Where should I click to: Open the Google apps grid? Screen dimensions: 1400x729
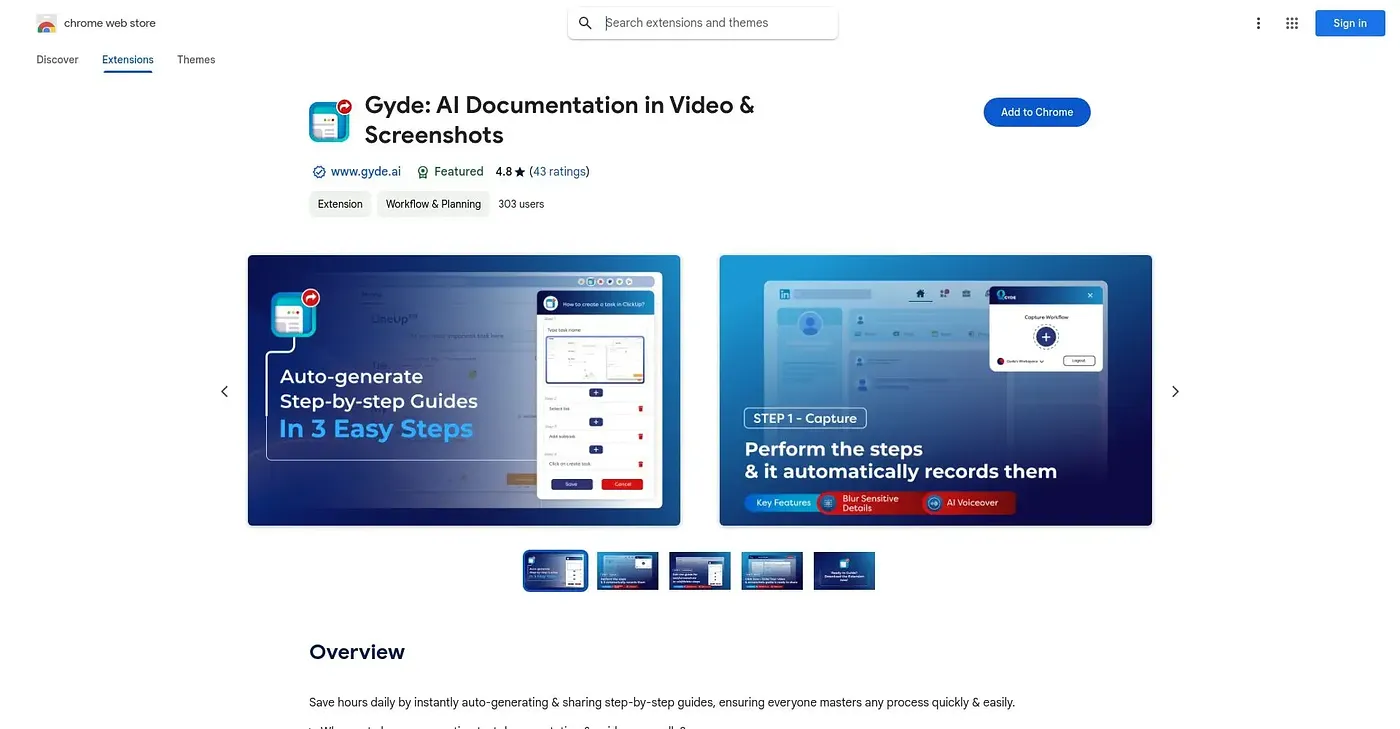pyautogui.click(x=1292, y=23)
